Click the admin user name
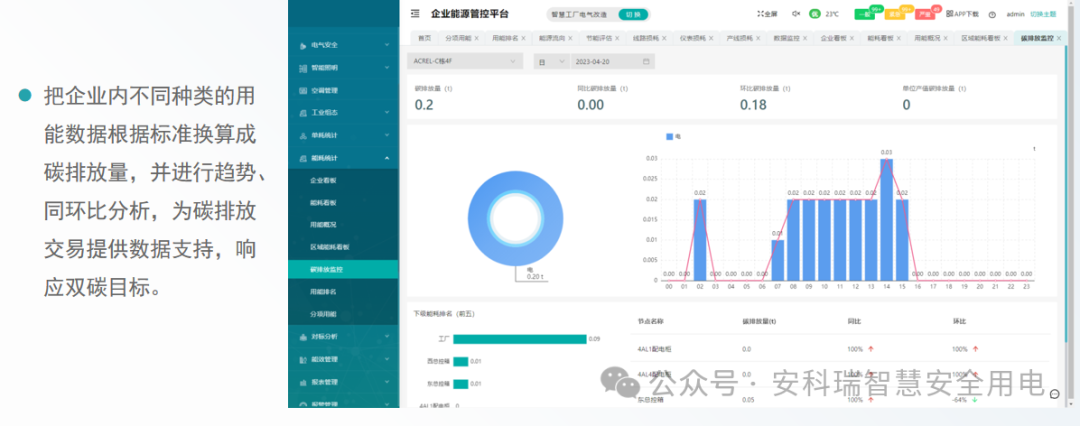The height and width of the screenshot is (426, 1080). [x=1016, y=14]
